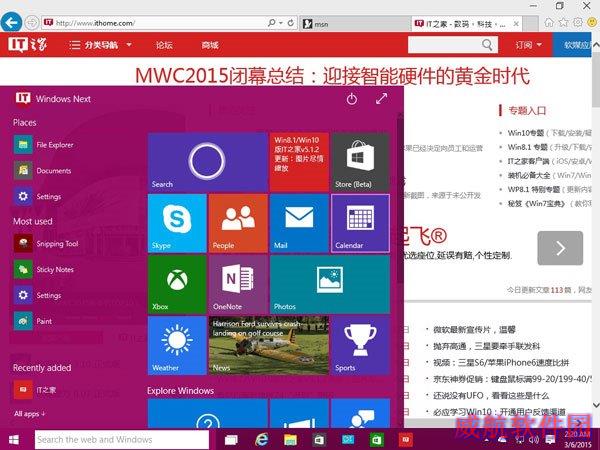Open browser Home button
Screen dimensions: 600x450
(x=549, y=22)
